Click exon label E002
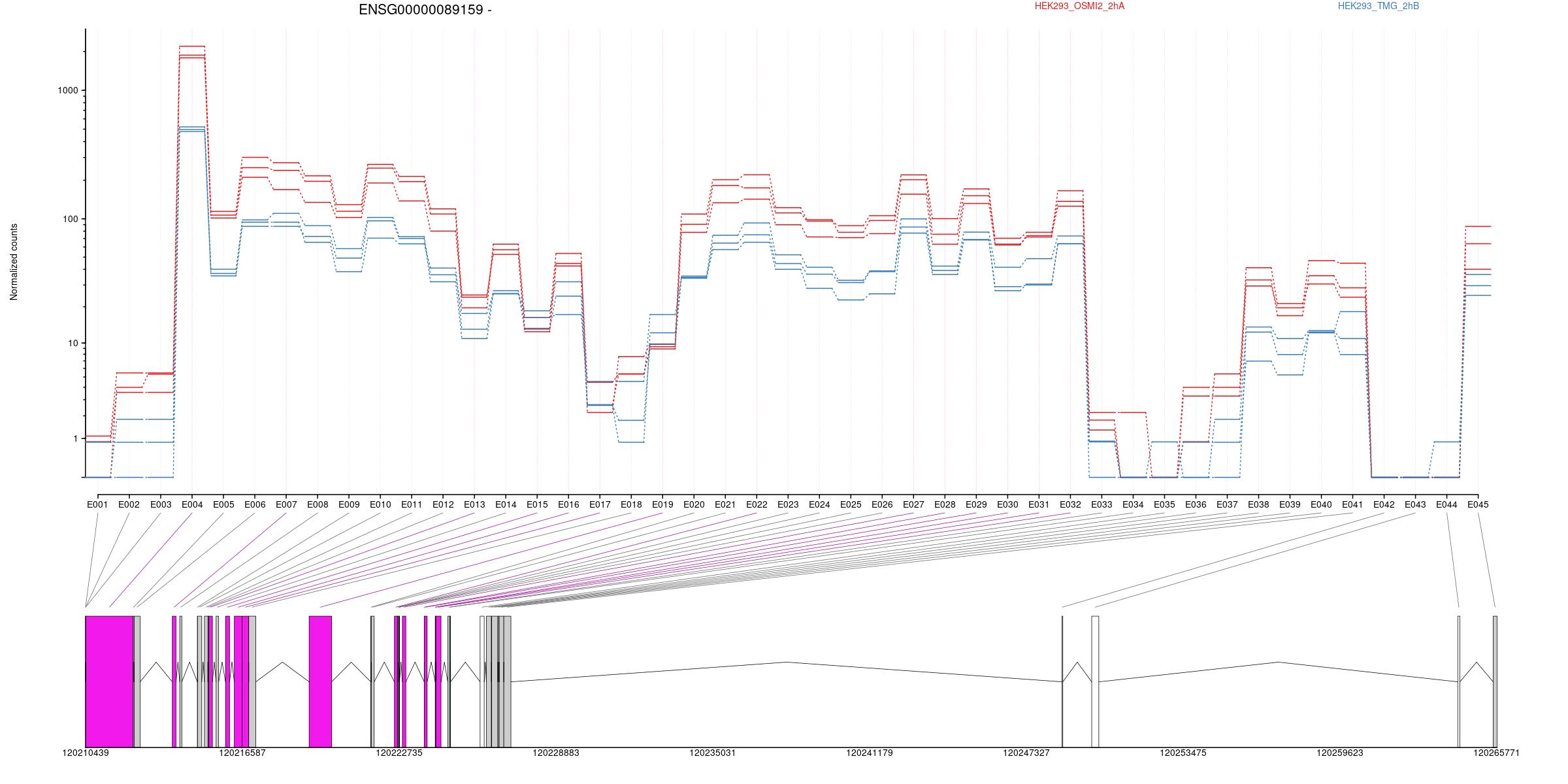Image resolution: width=1568 pixels, height=784 pixels. pyautogui.click(x=129, y=504)
